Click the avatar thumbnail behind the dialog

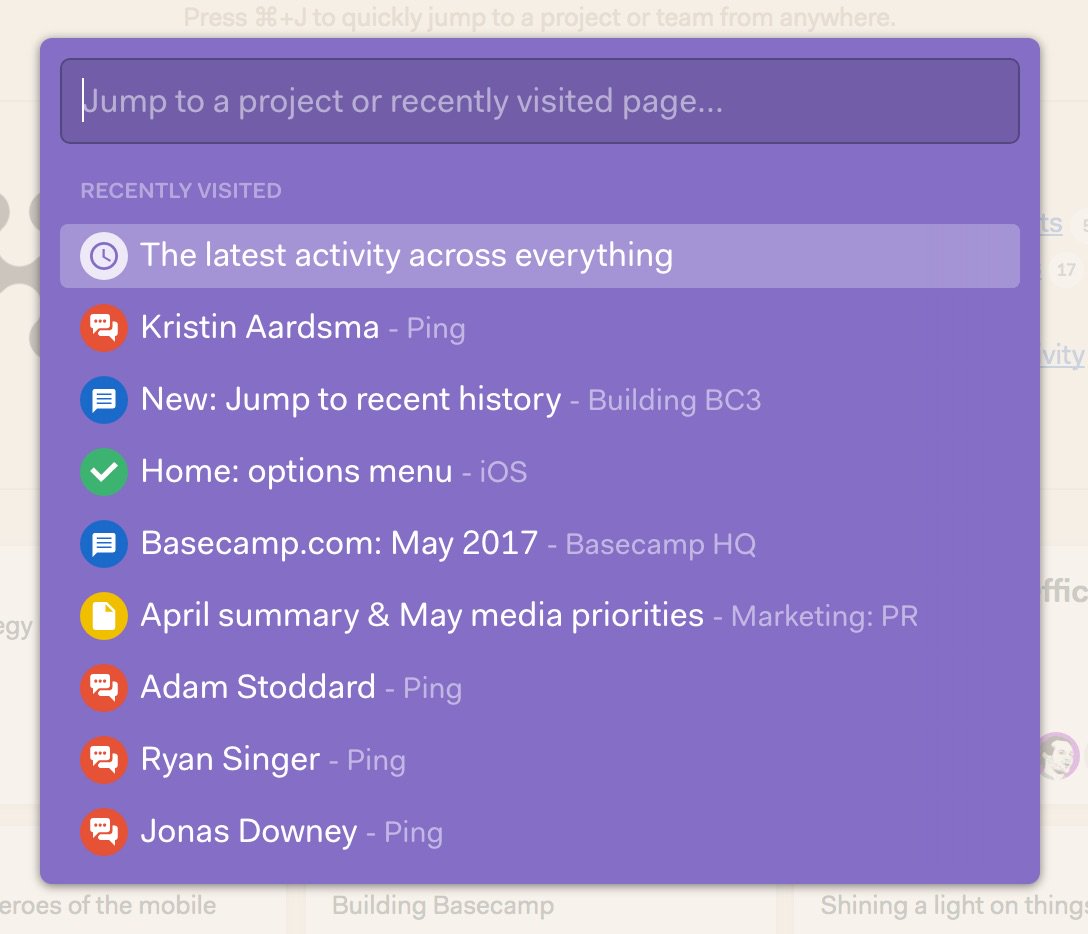(1060, 756)
